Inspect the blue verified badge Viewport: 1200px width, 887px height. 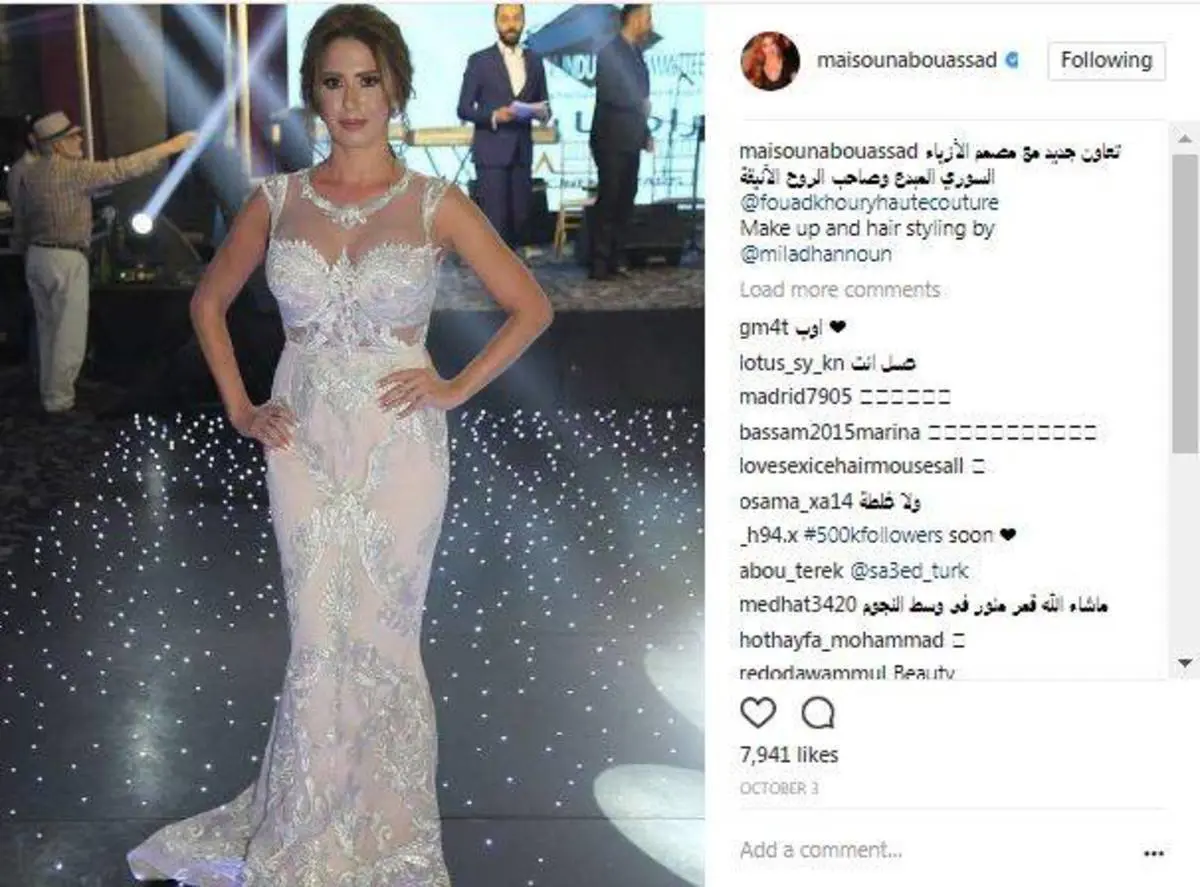point(1012,60)
